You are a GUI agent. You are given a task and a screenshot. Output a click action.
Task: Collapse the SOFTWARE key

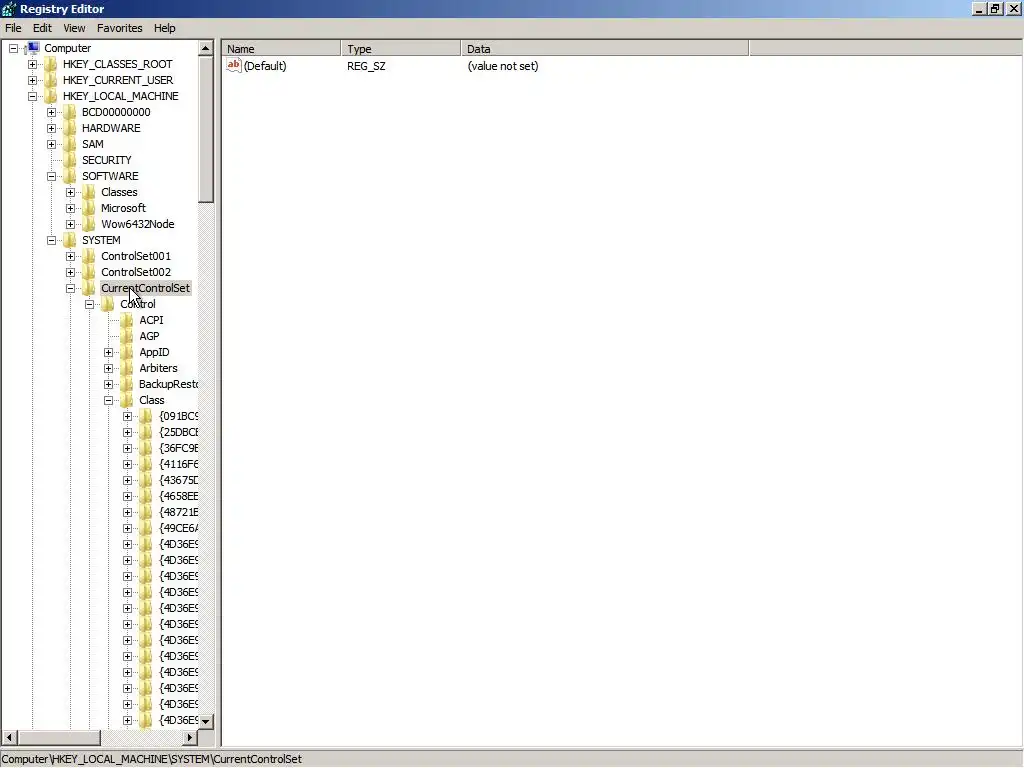point(51,176)
